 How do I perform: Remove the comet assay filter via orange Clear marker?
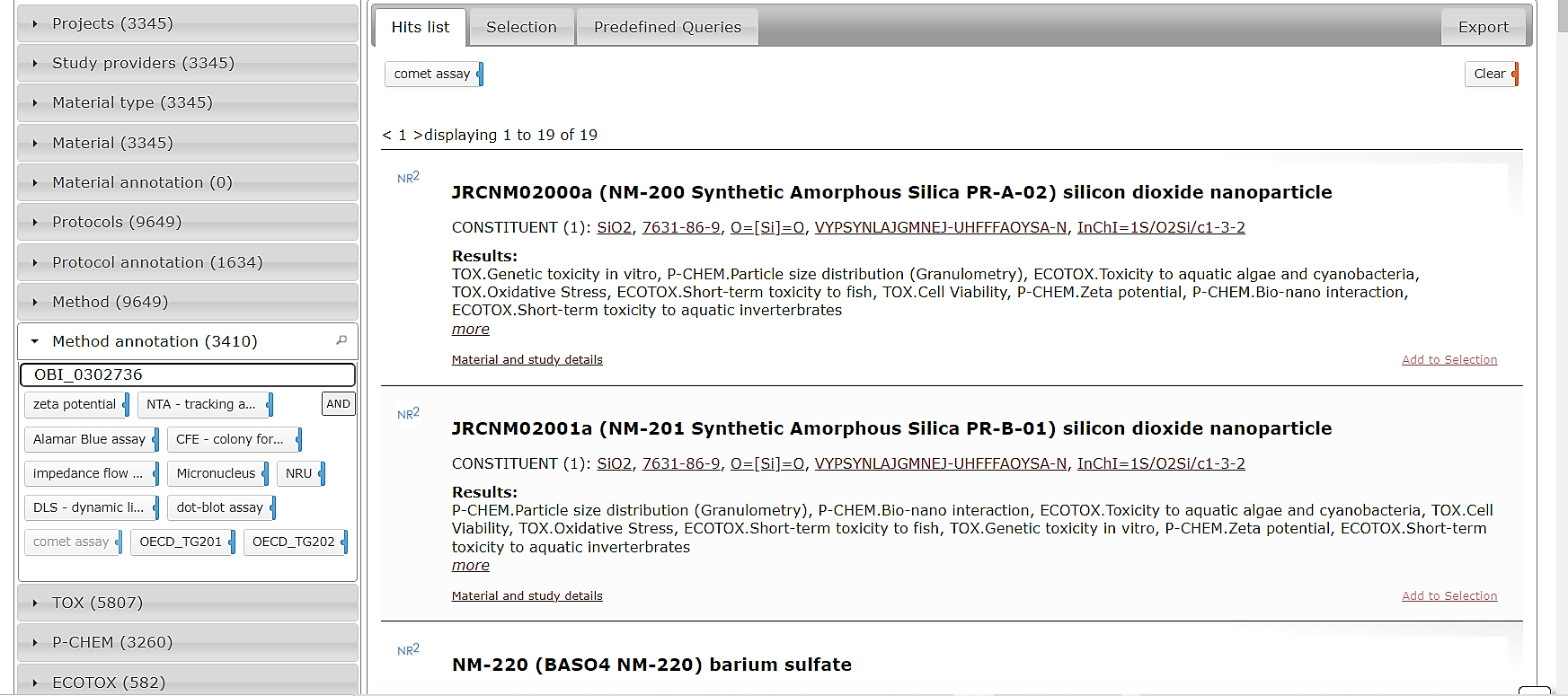click(x=1515, y=74)
